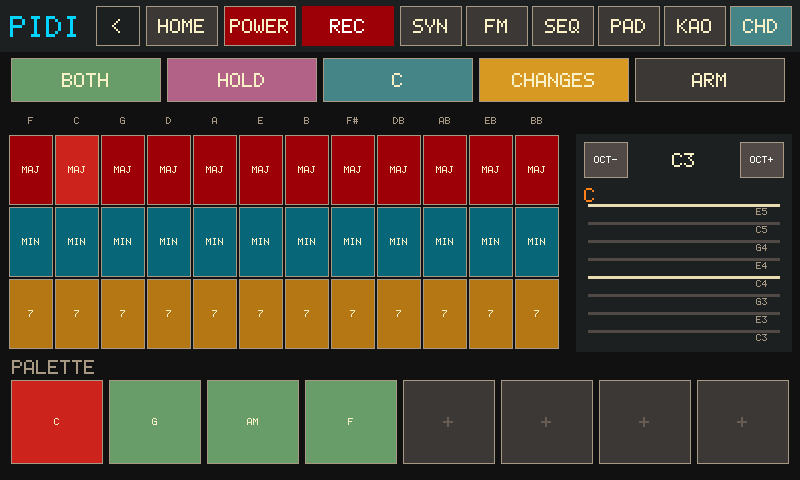
Task: Click the PIDI logo
Action: (x=43, y=27)
